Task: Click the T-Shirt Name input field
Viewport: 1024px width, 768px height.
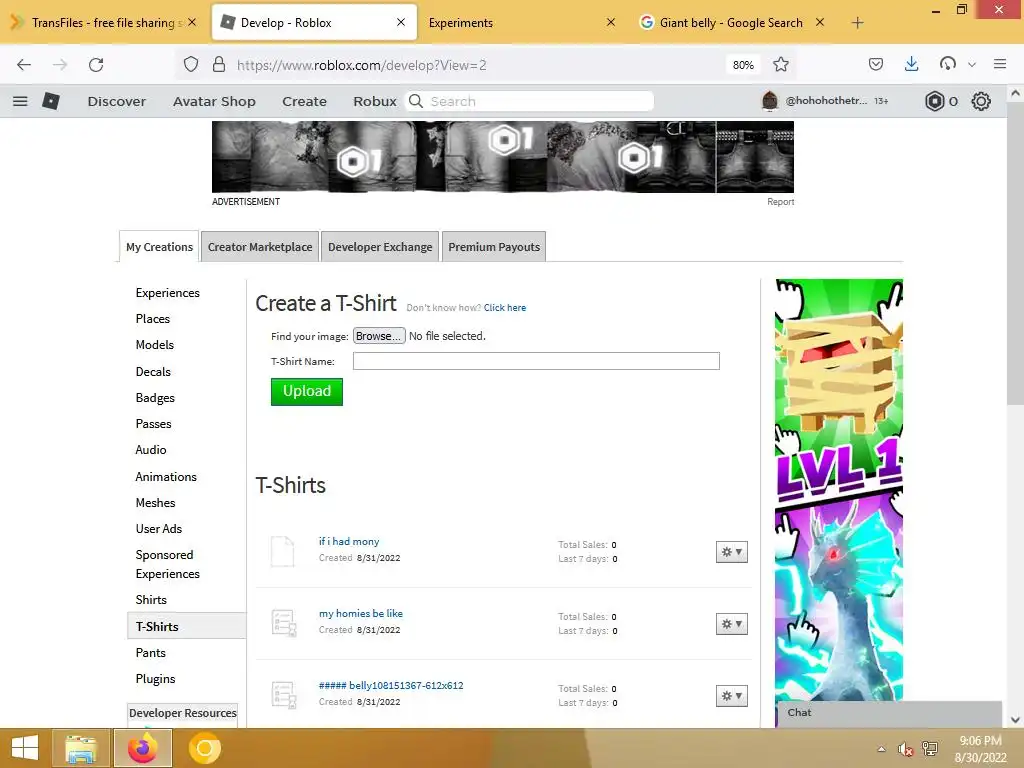Action: pos(536,361)
